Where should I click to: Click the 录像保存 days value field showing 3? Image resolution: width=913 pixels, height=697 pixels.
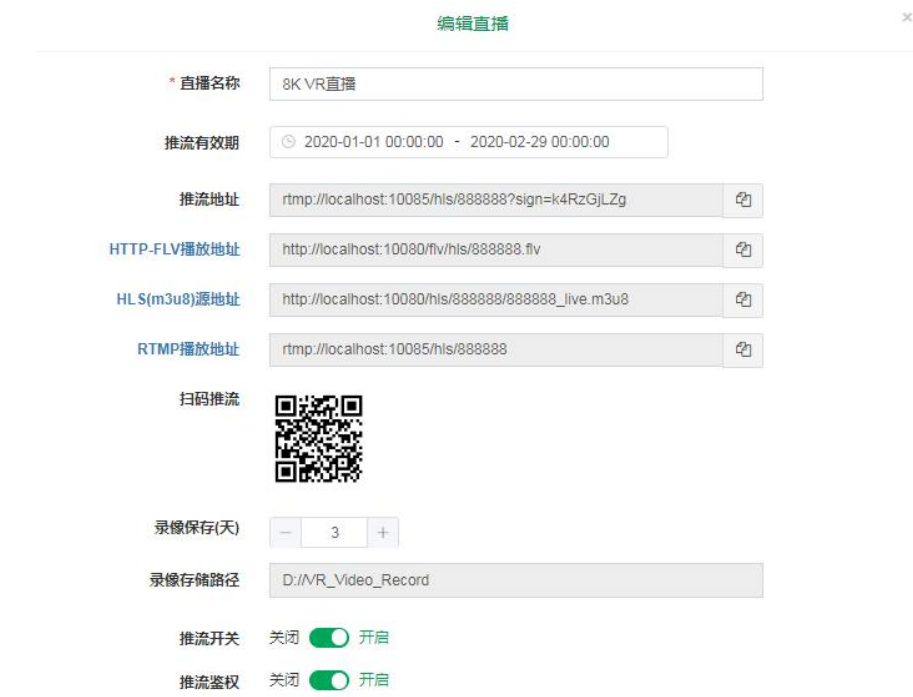pyautogui.click(x=334, y=532)
